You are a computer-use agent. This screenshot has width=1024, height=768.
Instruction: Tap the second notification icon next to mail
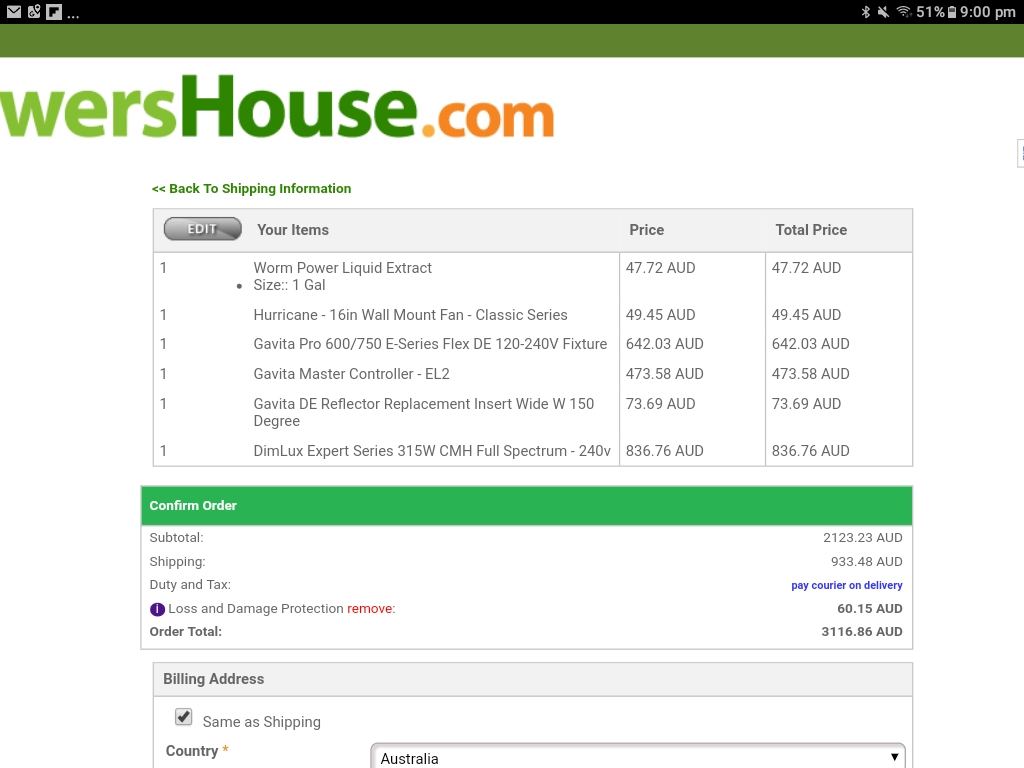pyautogui.click(x=34, y=12)
